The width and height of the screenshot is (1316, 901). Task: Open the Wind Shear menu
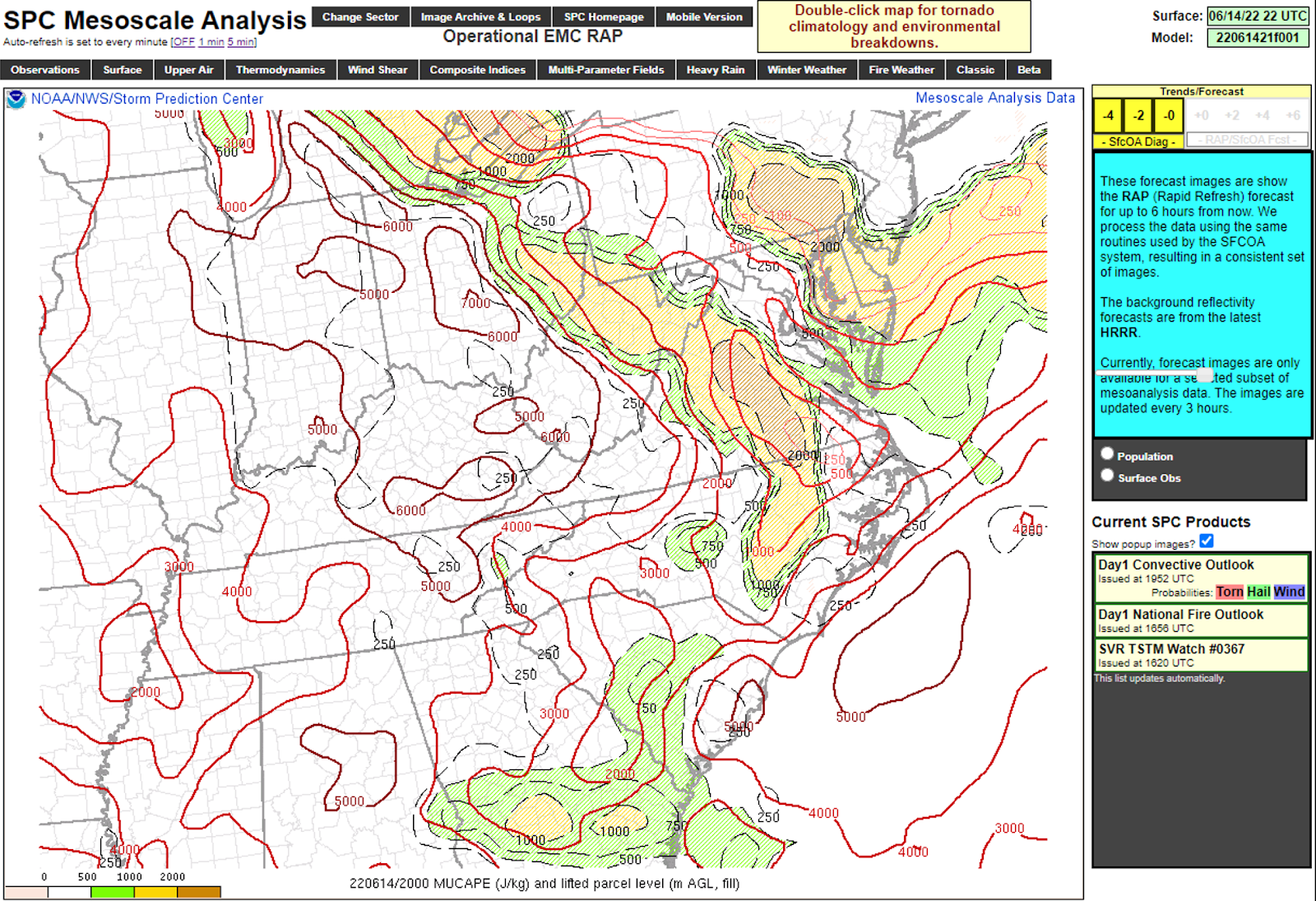(378, 70)
